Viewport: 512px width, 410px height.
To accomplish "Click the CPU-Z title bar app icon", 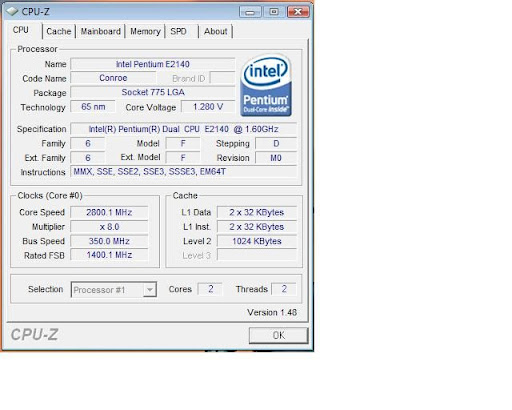I will tap(12, 12).
